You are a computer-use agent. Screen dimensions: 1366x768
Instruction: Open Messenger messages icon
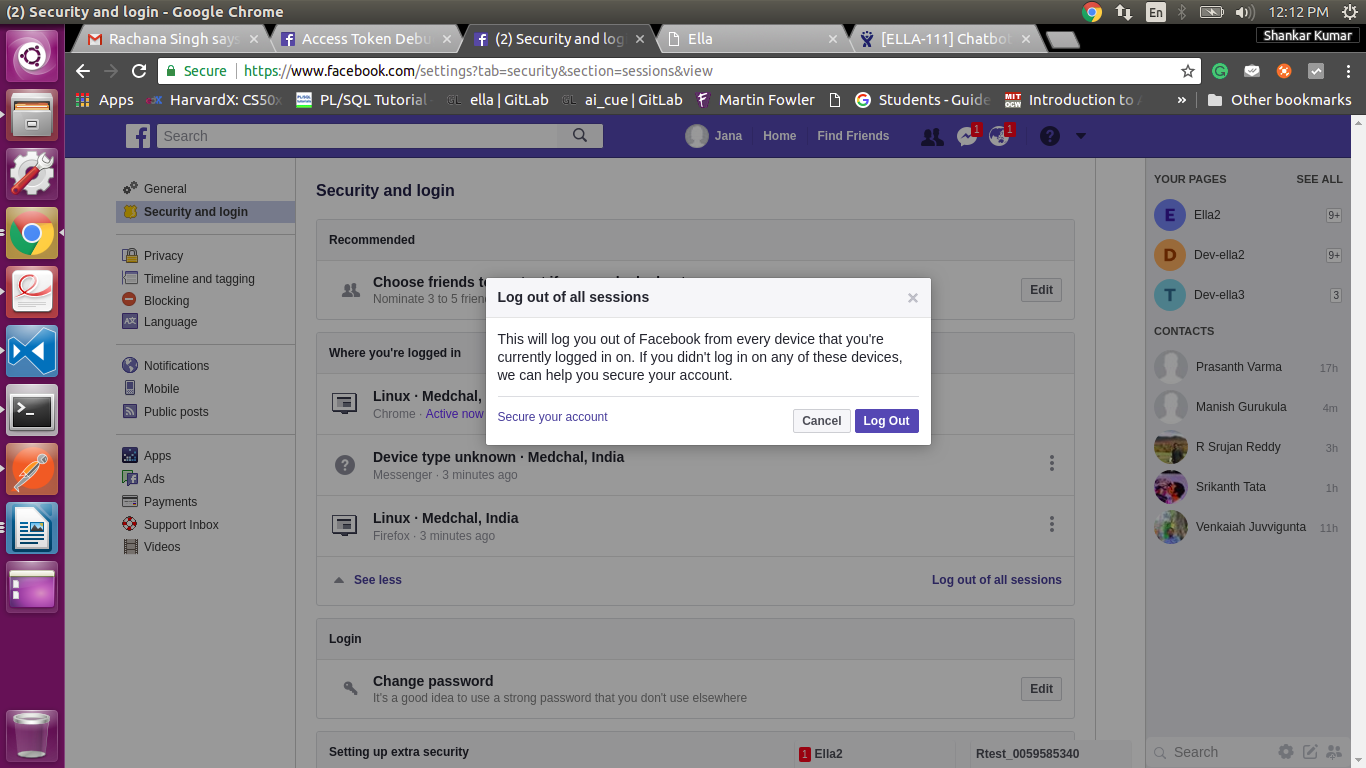967,137
